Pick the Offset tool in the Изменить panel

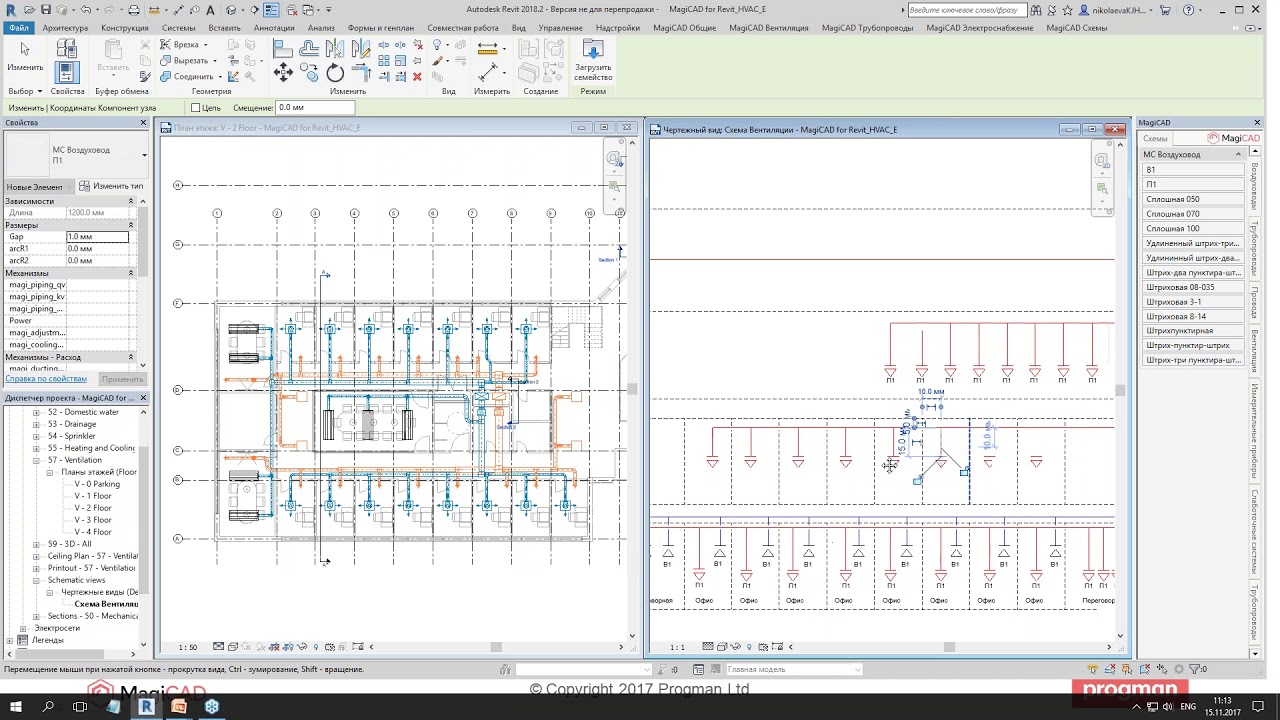[x=309, y=47]
